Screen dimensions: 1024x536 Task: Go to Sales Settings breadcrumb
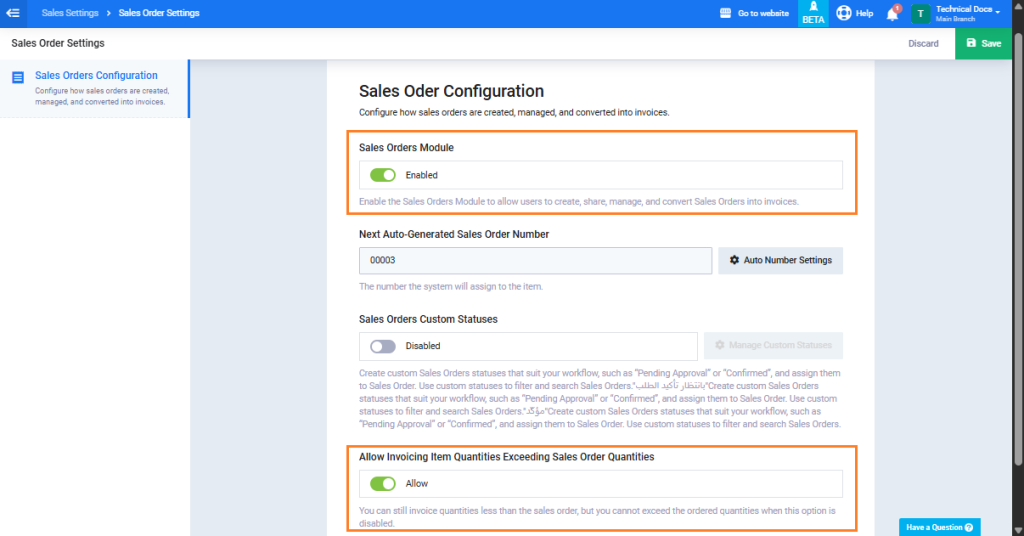(x=70, y=13)
